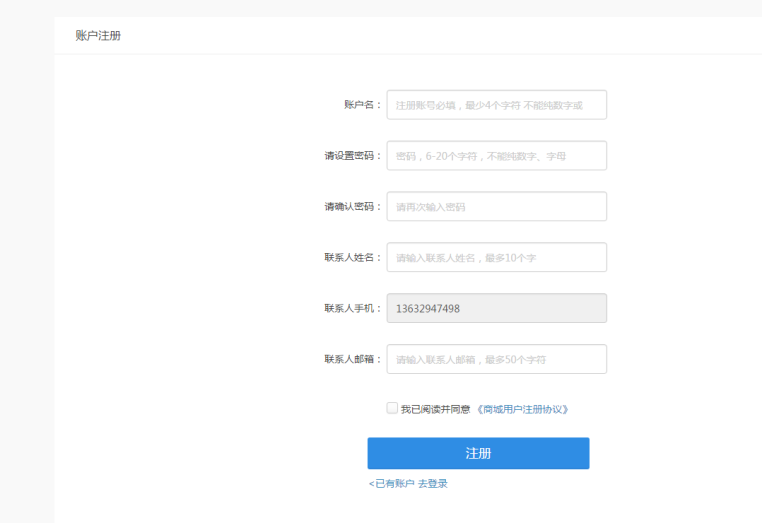Screen dimensions: 762x523
Task: Click the < arrow before 已有账户
Action: click(x=371, y=484)
